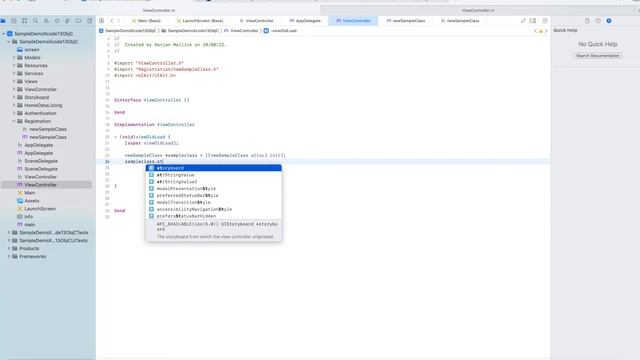Show the History inspector
The height and width of the screenshot is (360, 640).
pos(598,20)
